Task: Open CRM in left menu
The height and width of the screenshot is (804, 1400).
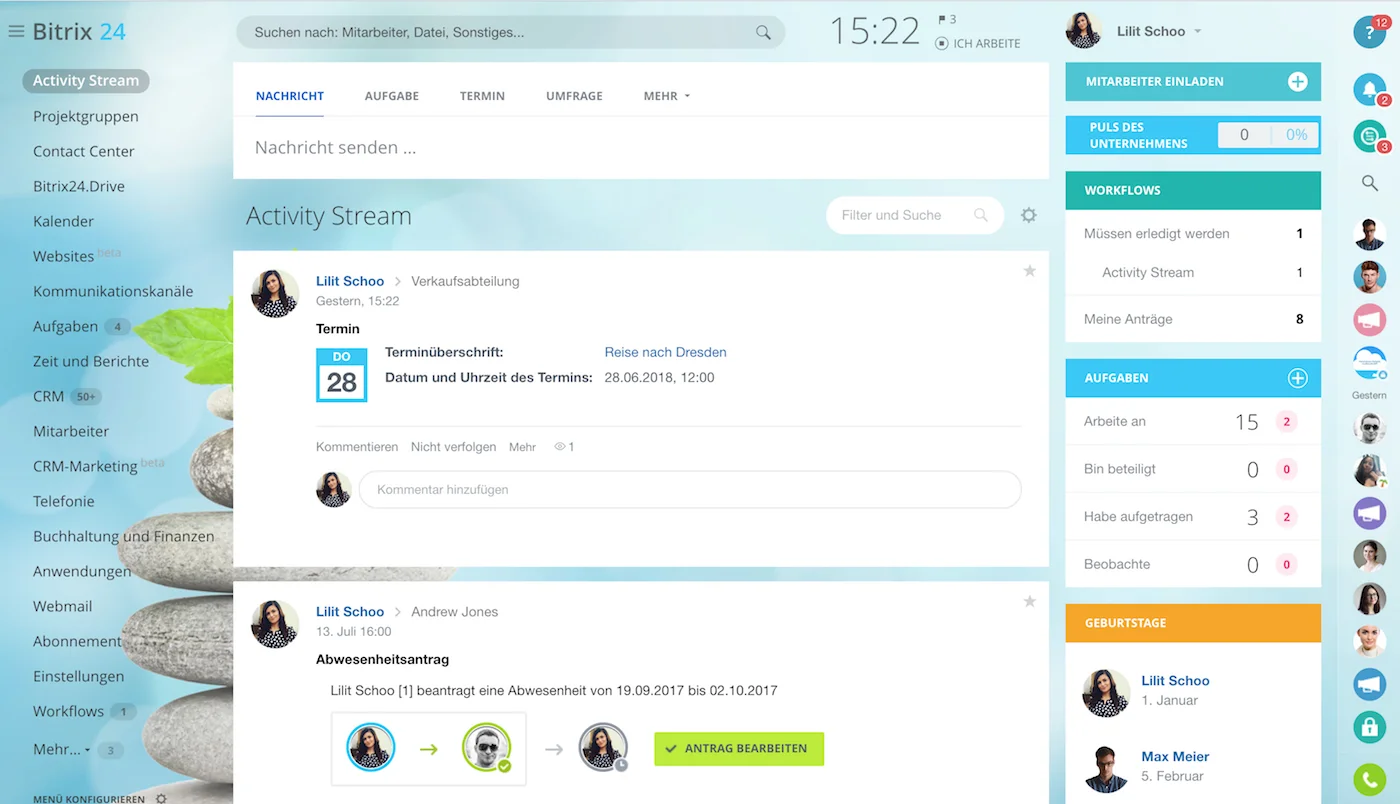Action: tap(48, 396)
